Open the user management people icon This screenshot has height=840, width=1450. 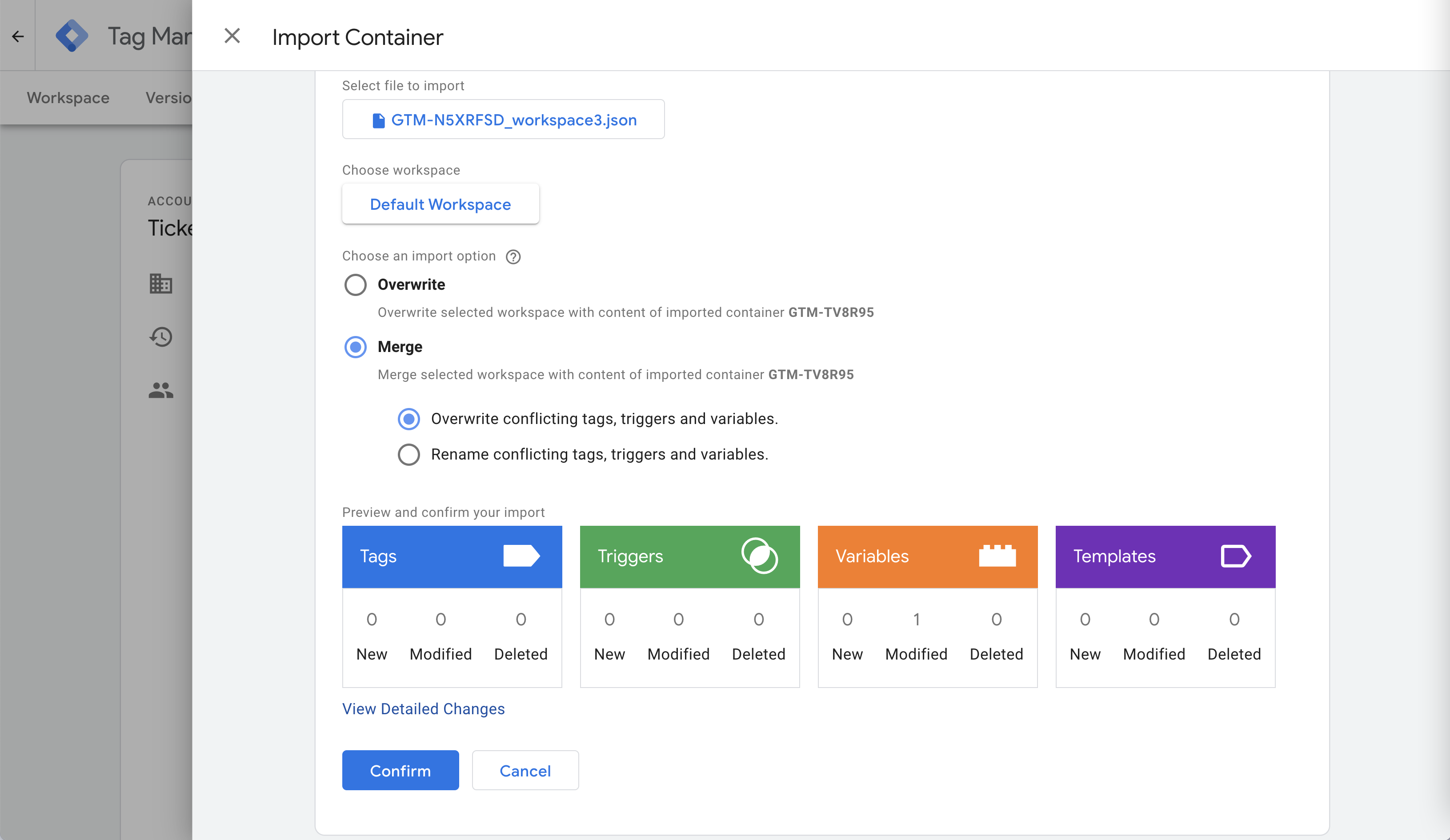160,391
